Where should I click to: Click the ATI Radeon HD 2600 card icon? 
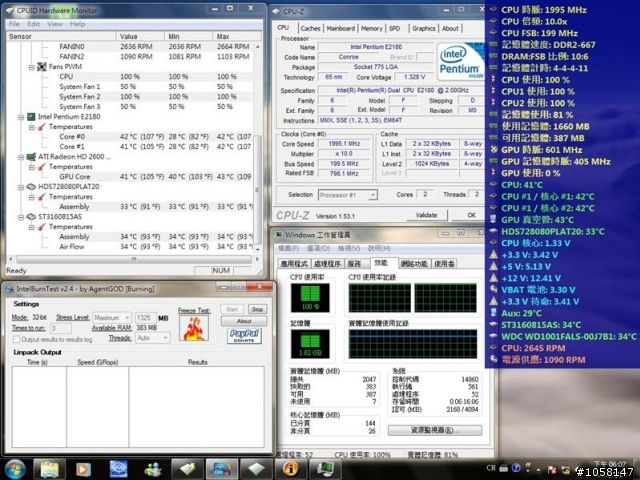click(31, 157)
